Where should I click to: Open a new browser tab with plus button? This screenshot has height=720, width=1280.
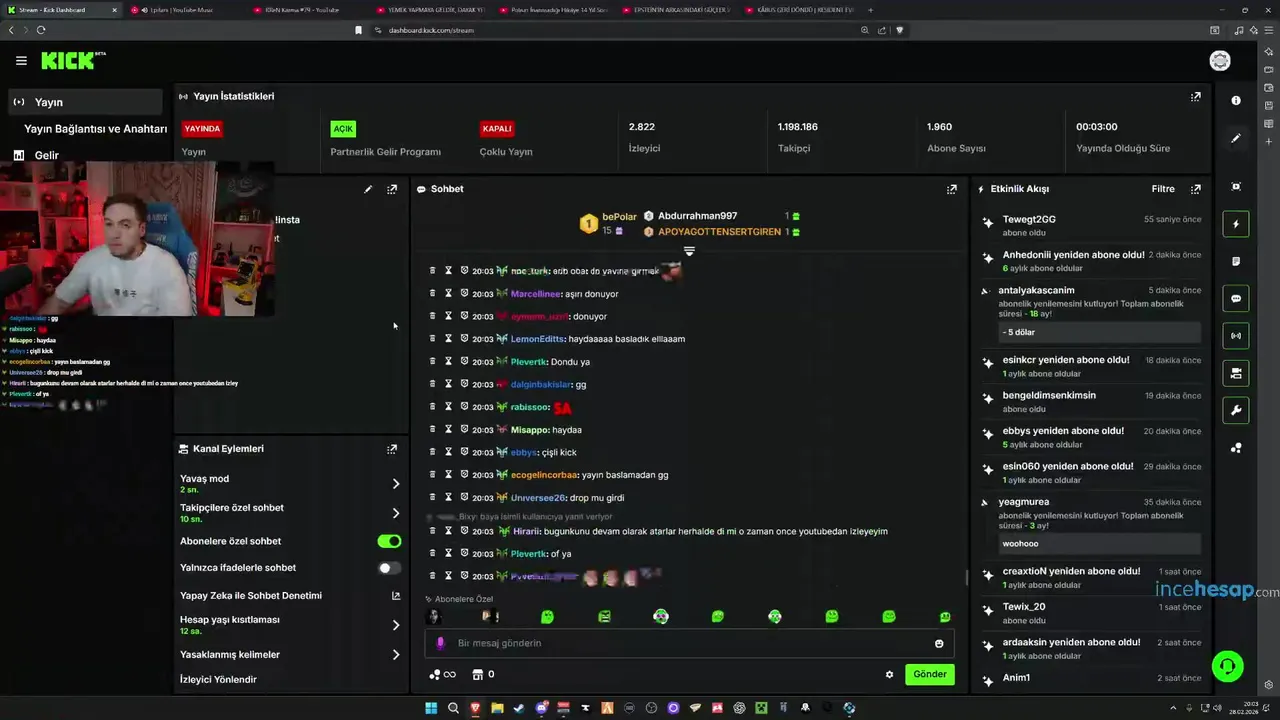tap(870, 10)
